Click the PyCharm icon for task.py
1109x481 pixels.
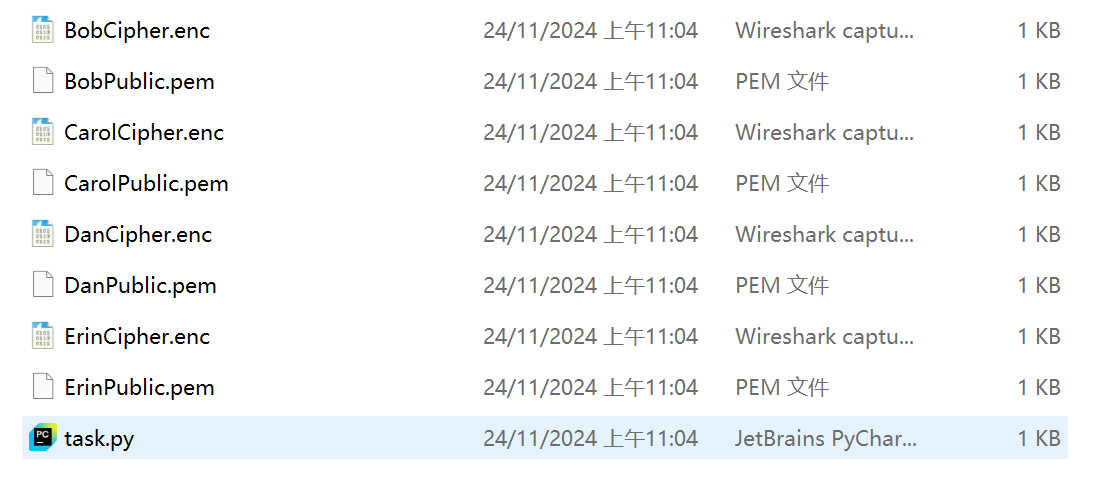(x=42, y=438)
